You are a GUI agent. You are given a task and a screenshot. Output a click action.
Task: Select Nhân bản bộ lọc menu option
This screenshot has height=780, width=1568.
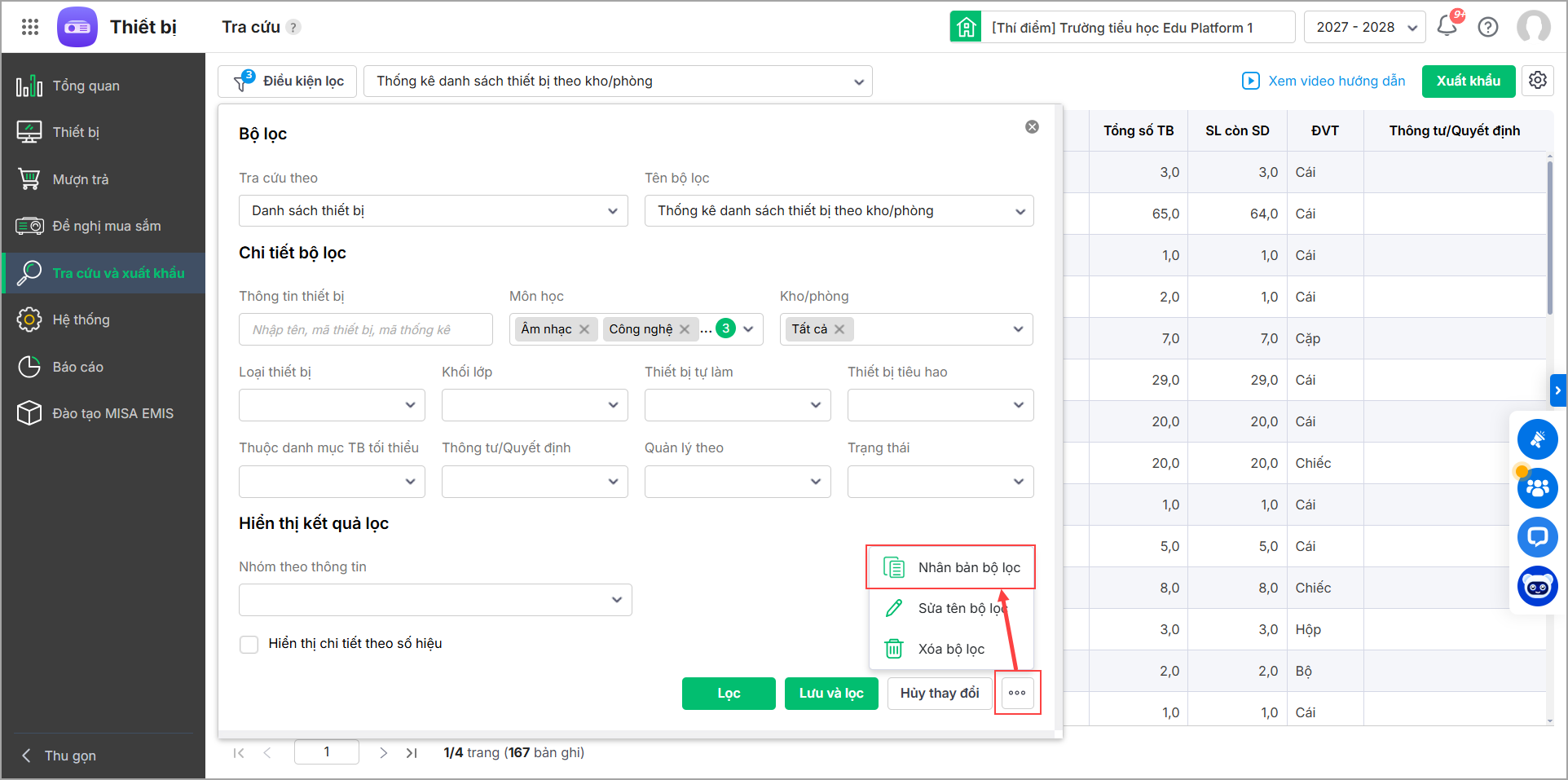(968, 567)
